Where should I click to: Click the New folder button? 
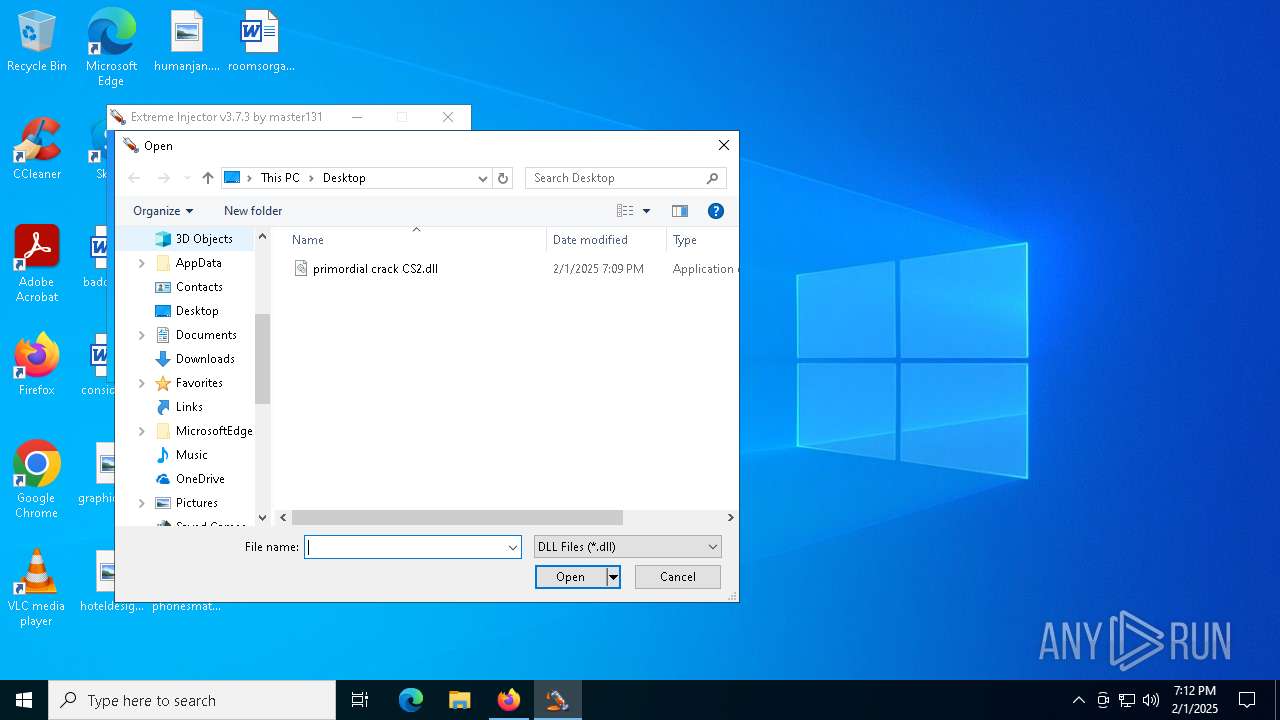(x=253, y=211)
